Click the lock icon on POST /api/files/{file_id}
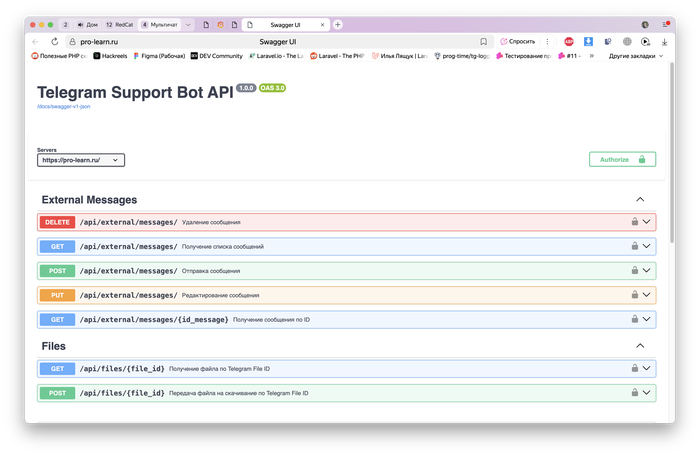Screen dimensions: 700x456 click(x=634, y=393)
